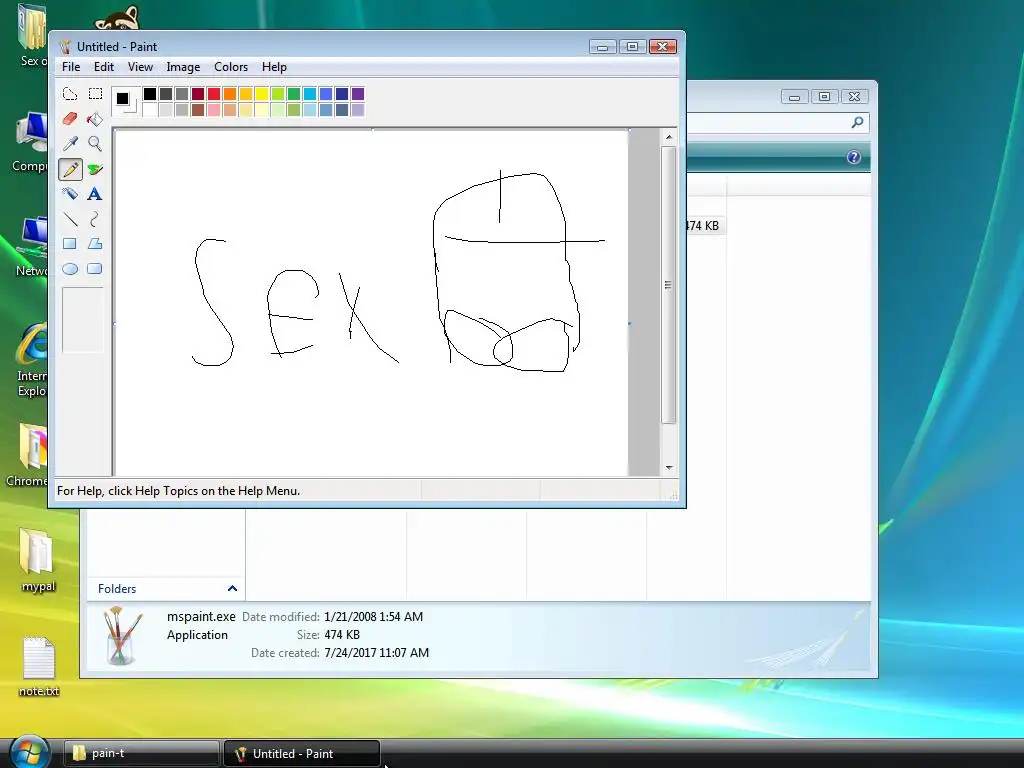1024x768 pixels.
Task: Pick the Text tool
Action: coord(95,194)
